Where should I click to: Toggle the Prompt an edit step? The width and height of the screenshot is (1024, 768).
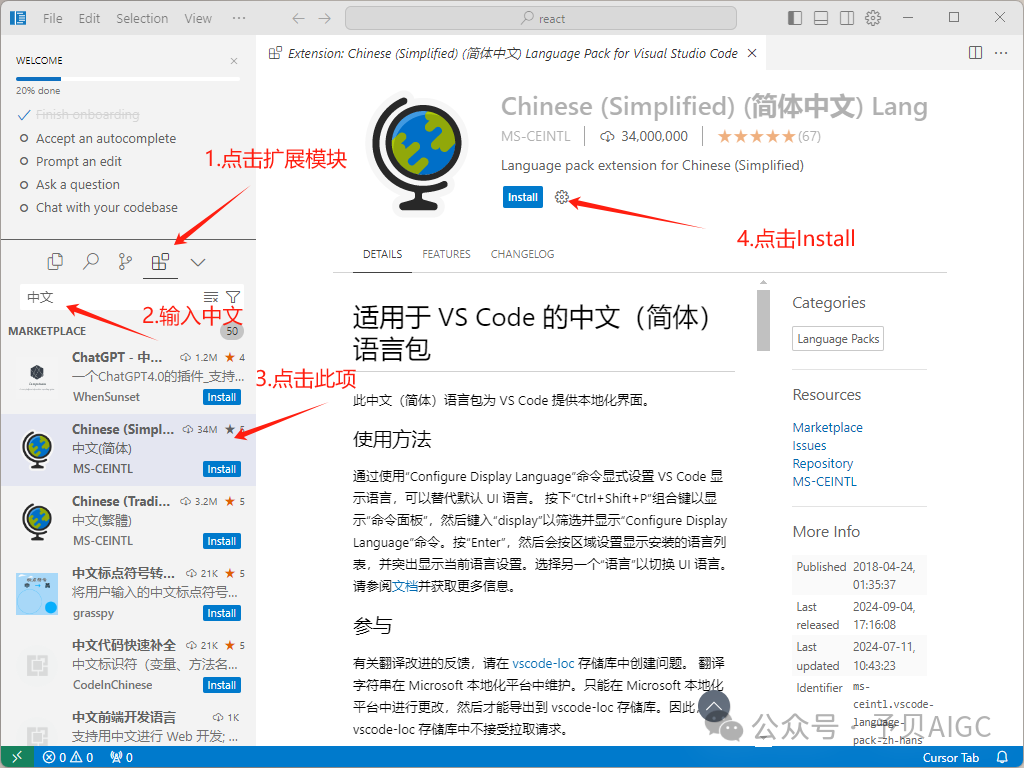pos(71,161)
